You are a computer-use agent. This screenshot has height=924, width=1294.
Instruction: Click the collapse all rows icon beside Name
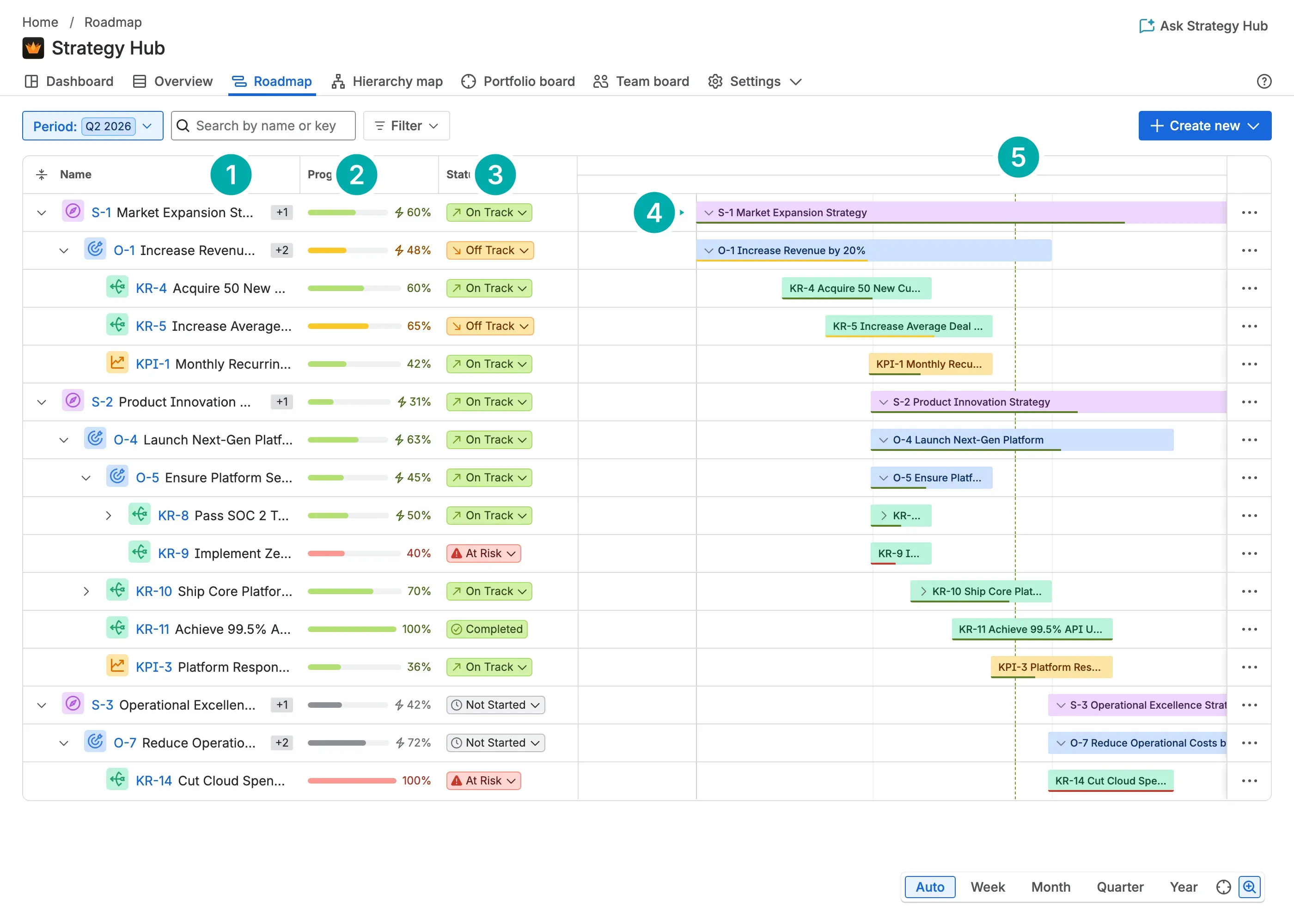pyautogui.click(x=42, y=174)
